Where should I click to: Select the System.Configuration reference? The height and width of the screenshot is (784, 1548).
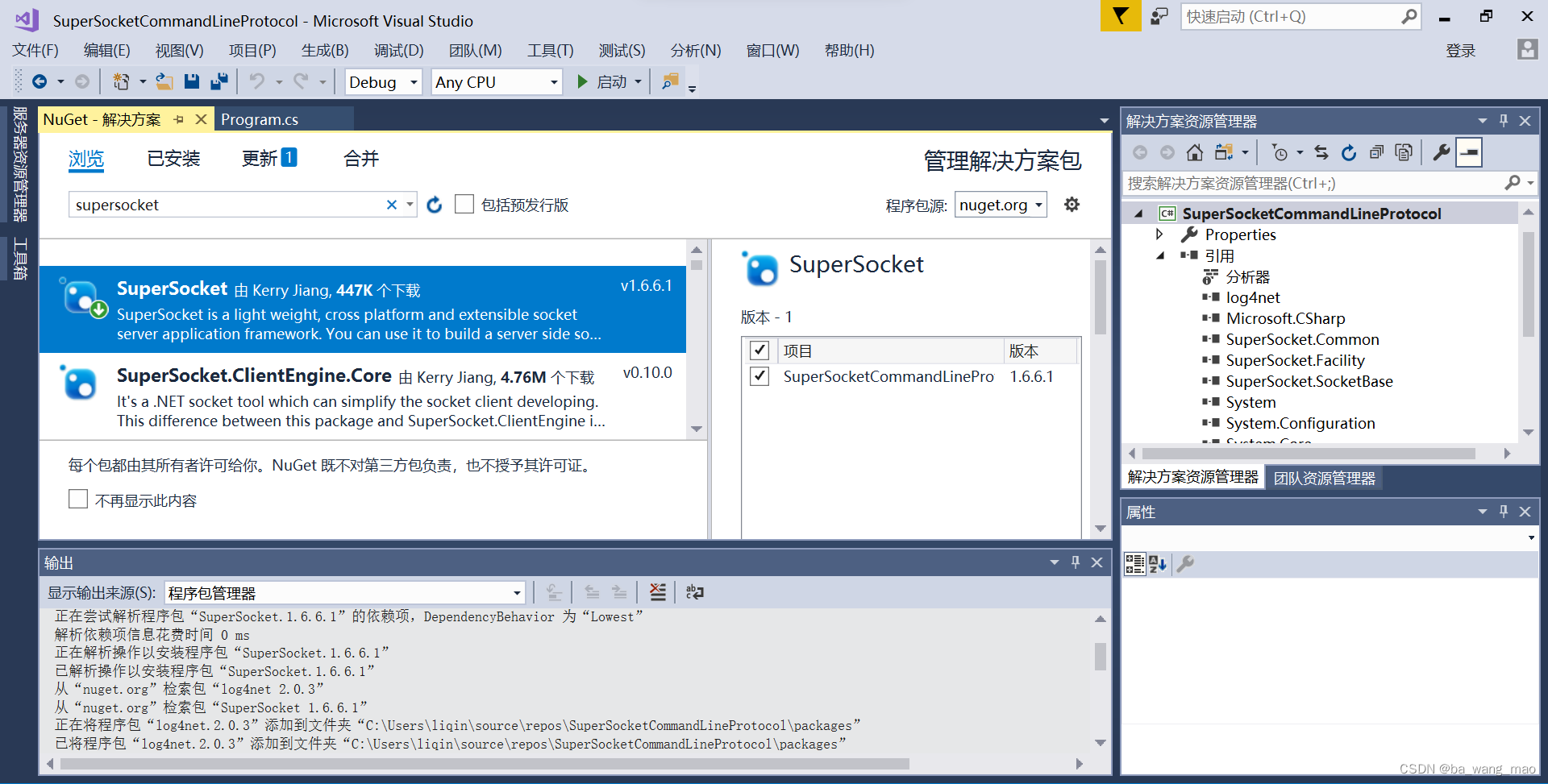pos(1300,423)
